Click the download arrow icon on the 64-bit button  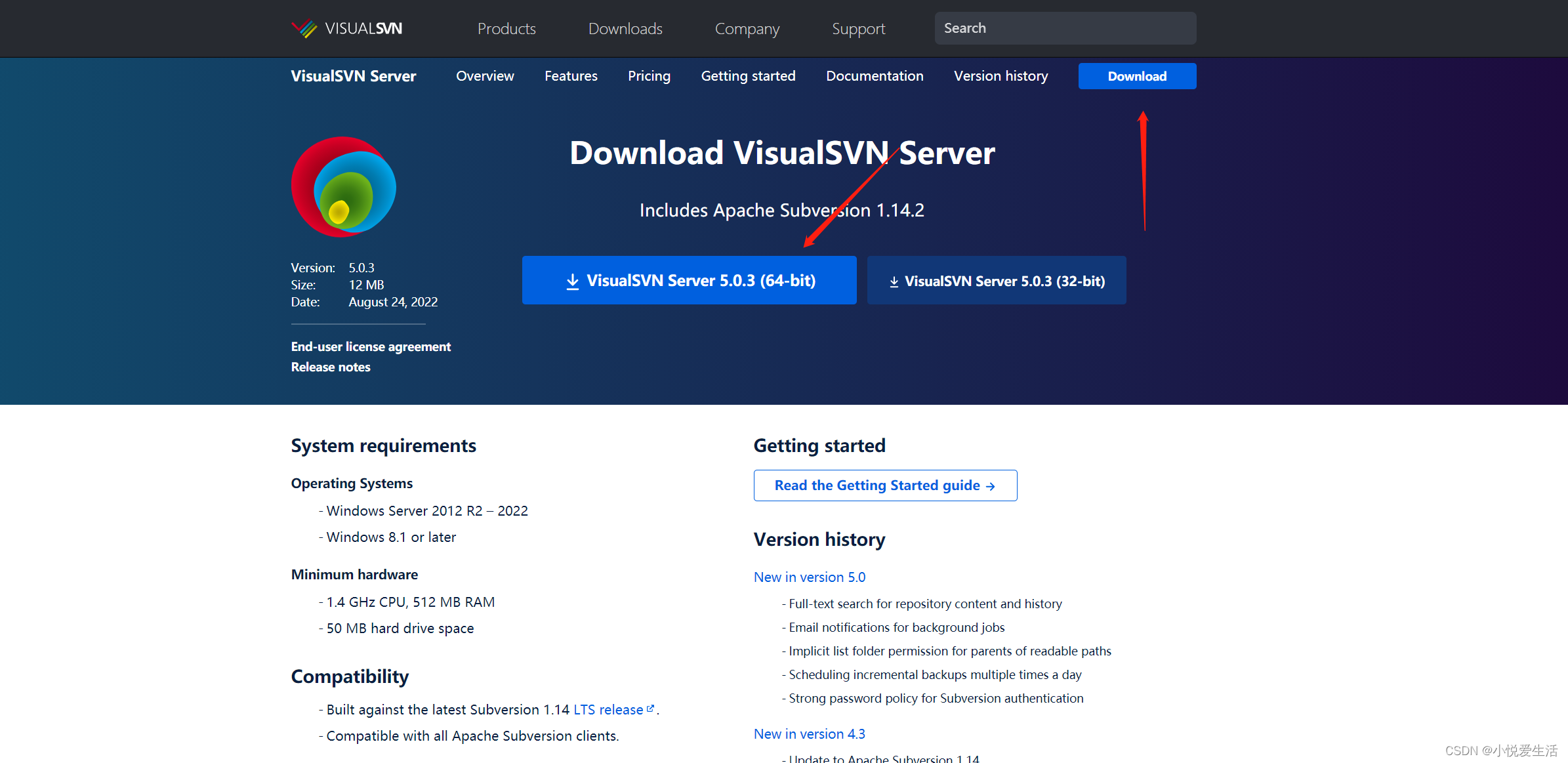pyautogui.click(x=572, y=280)
